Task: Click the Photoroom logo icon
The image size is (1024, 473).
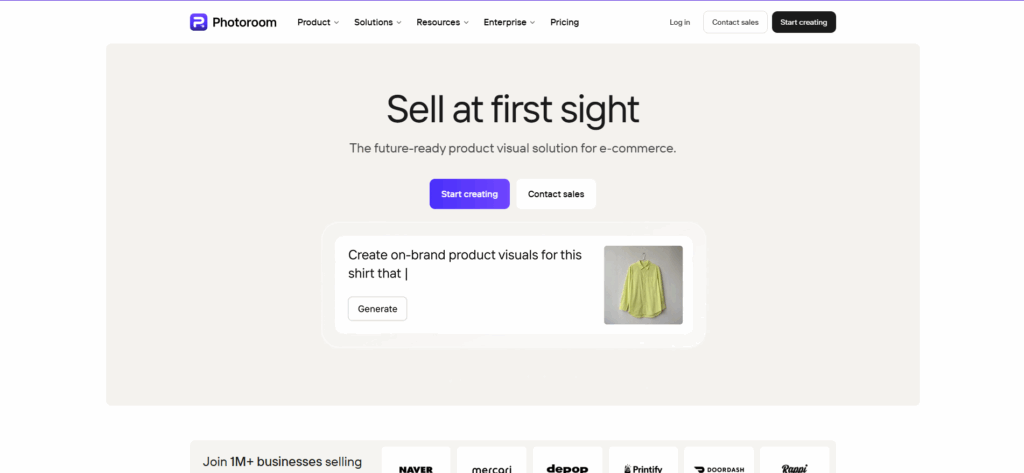Action: pos(199,22)
